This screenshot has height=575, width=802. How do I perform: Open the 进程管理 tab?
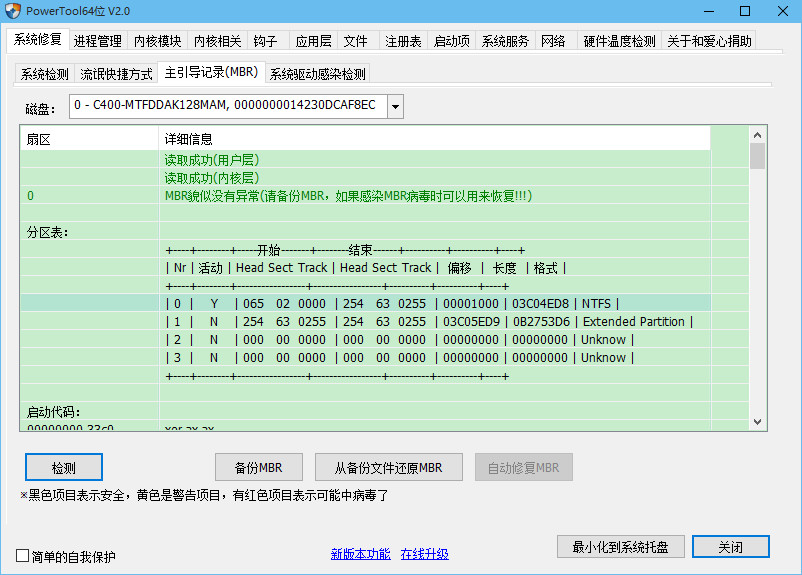point(98,41)
